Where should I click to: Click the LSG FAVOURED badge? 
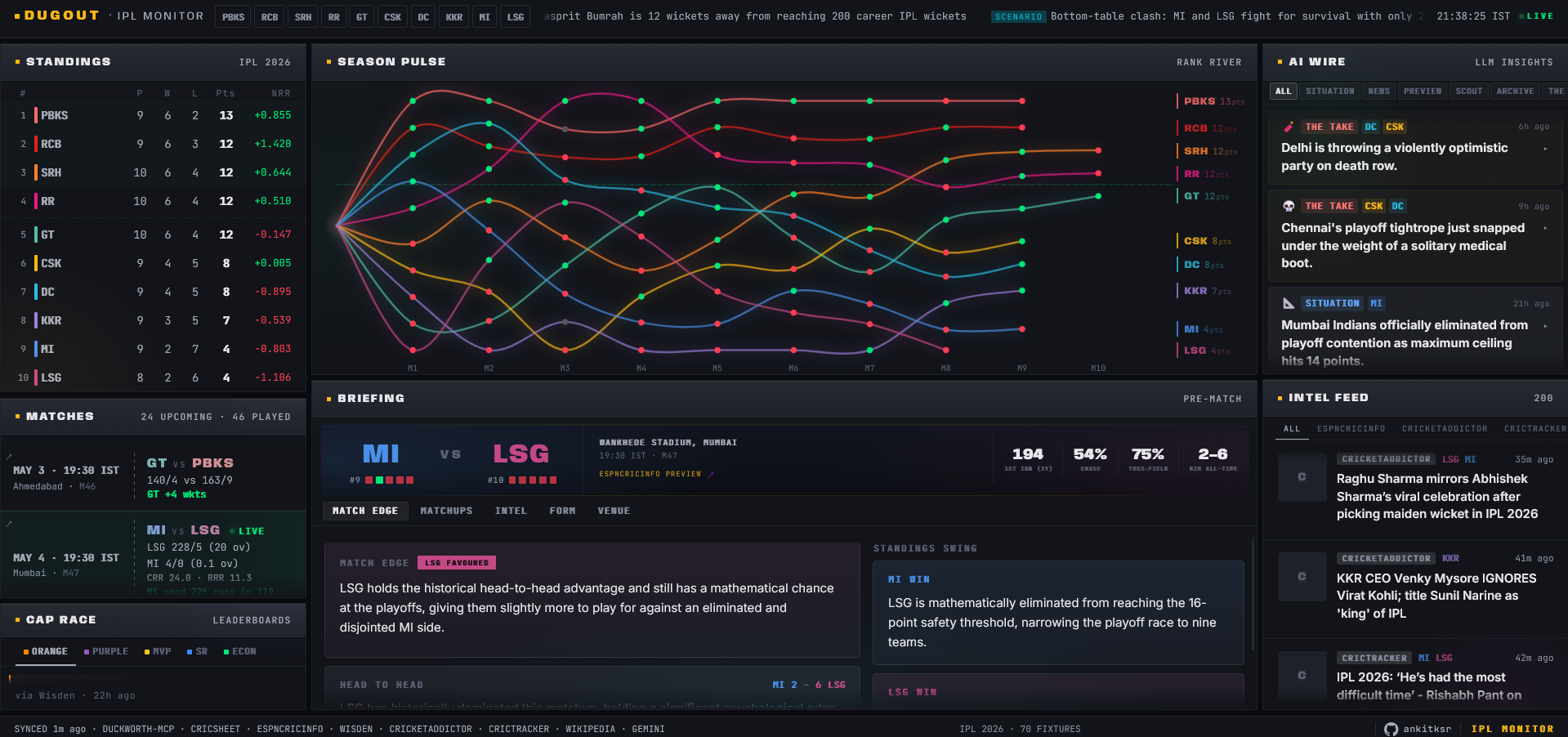(x=457, y=563)
